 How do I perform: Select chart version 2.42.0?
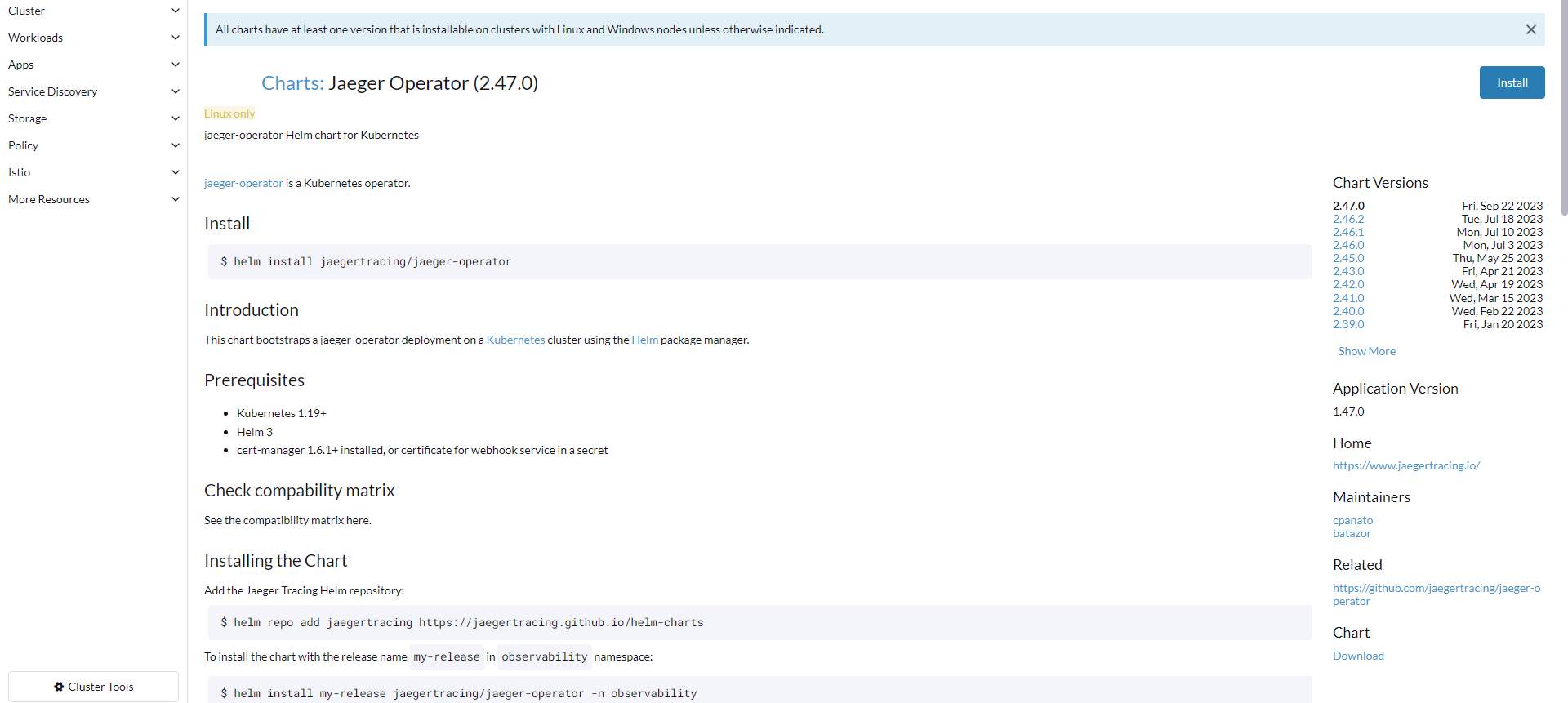coord(1348,284)
